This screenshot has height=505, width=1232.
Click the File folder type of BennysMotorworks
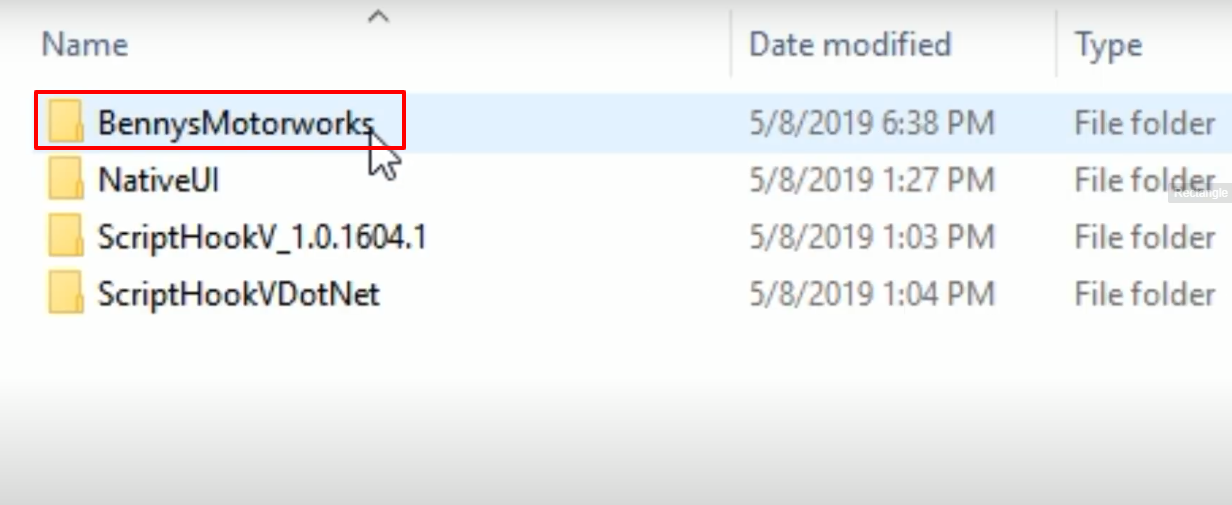click(x=1144, y=122)
